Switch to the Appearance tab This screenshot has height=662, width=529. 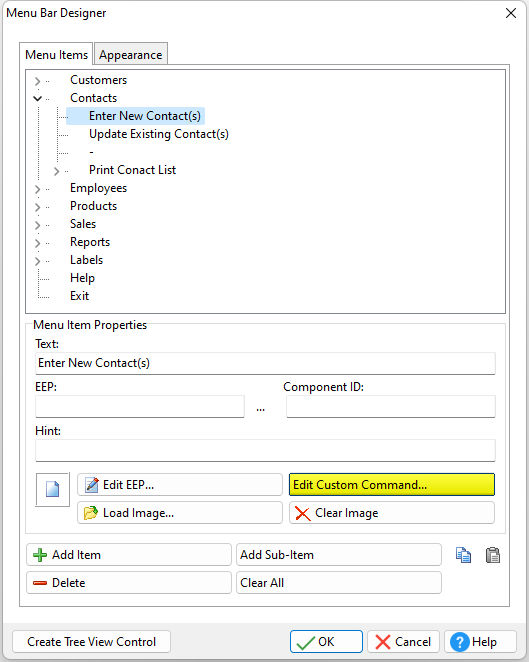[130, 54]
